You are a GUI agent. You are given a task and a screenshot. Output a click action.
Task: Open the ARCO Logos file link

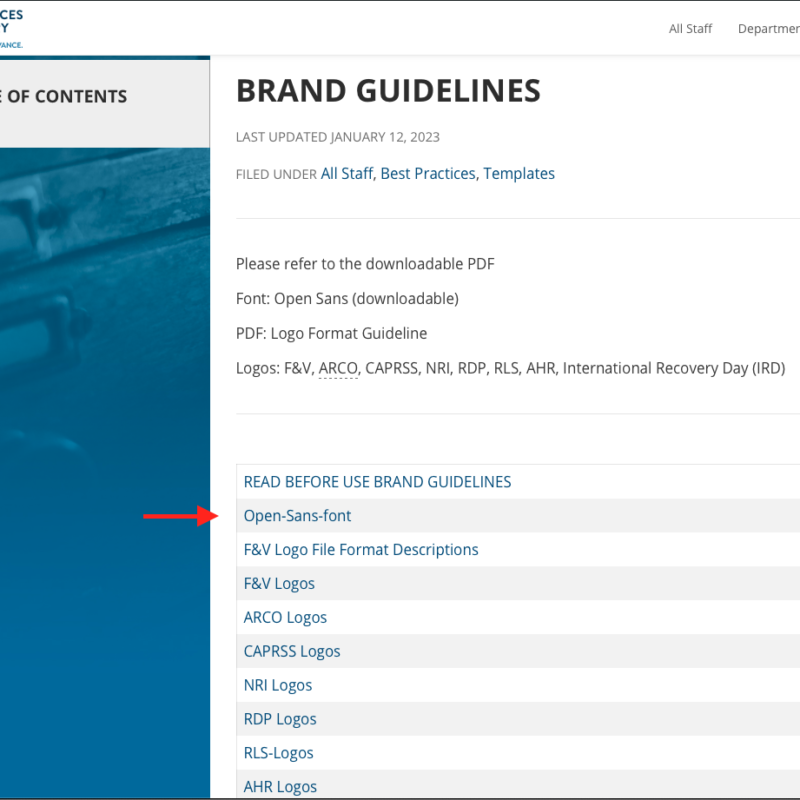(x=285, y=618)
